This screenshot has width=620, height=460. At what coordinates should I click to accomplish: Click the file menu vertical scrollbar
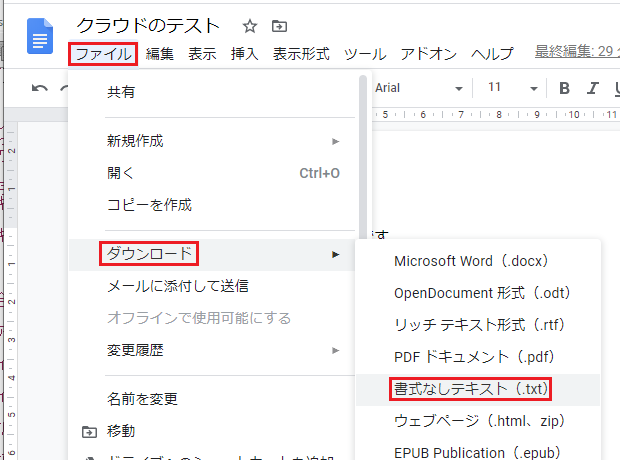[363, 158]
